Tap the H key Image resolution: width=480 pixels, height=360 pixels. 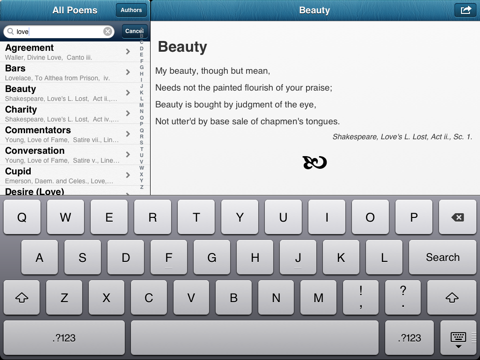[255, 257]
